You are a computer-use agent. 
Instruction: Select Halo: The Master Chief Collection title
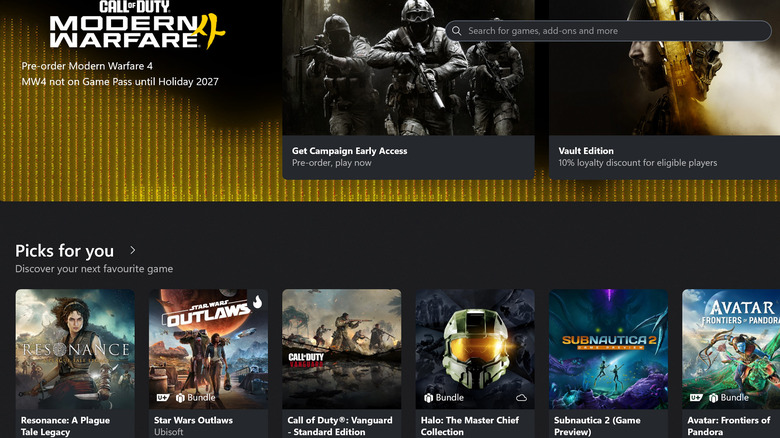(x=470, y=426)
